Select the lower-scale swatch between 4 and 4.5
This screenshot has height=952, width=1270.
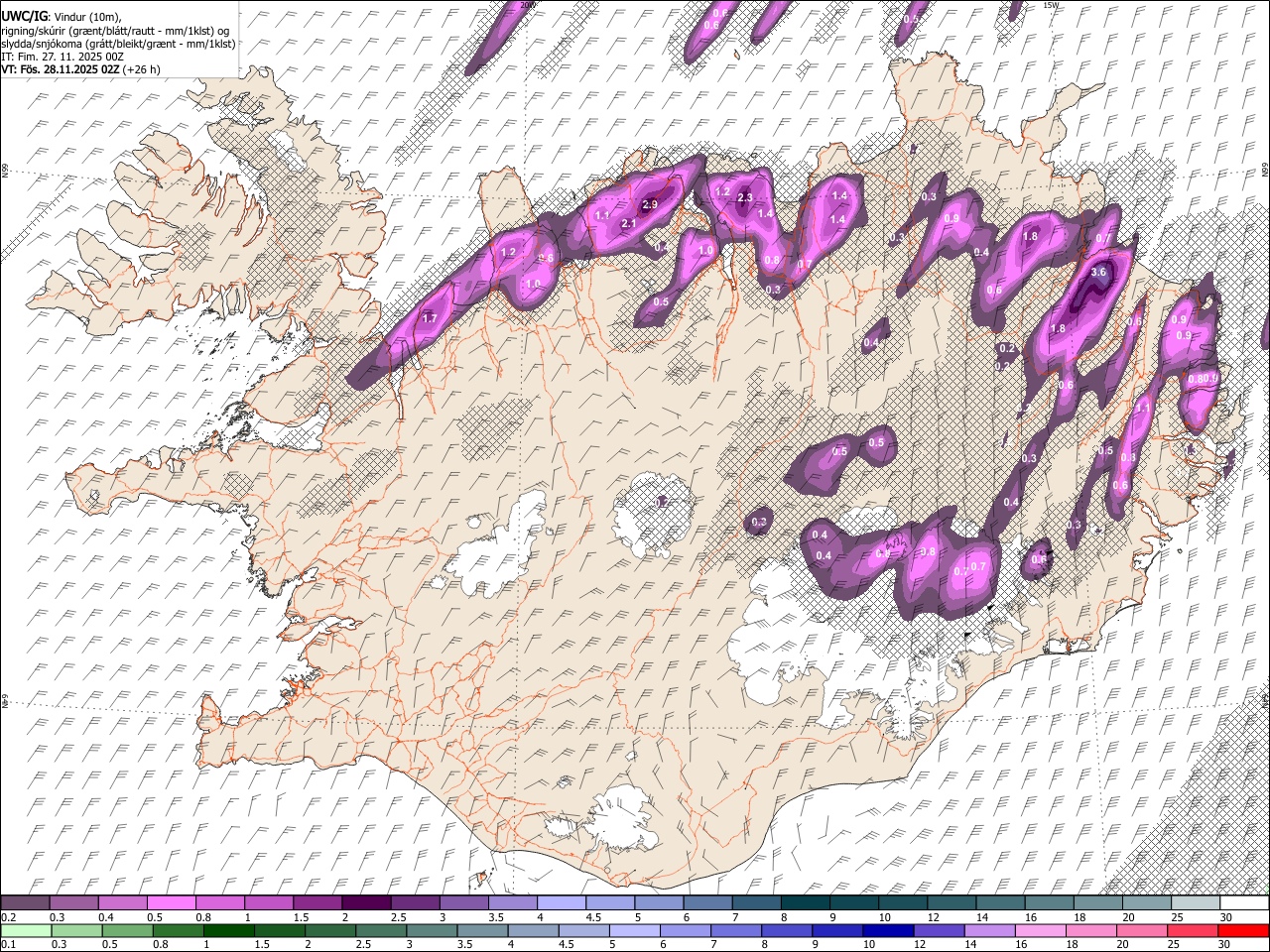(x=534, y=930)
